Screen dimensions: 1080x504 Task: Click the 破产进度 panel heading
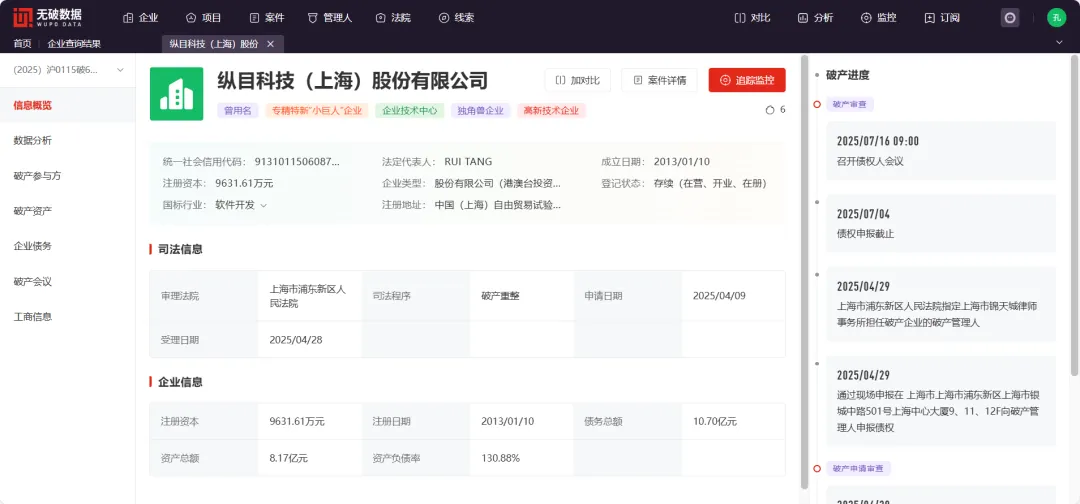(x=847, y=75)
